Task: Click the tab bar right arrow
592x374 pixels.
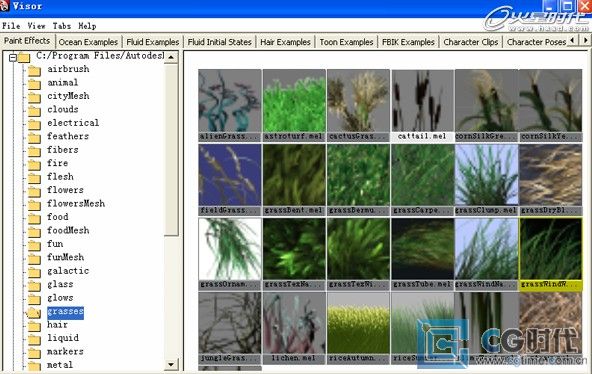Action: (x=585, y=40)
